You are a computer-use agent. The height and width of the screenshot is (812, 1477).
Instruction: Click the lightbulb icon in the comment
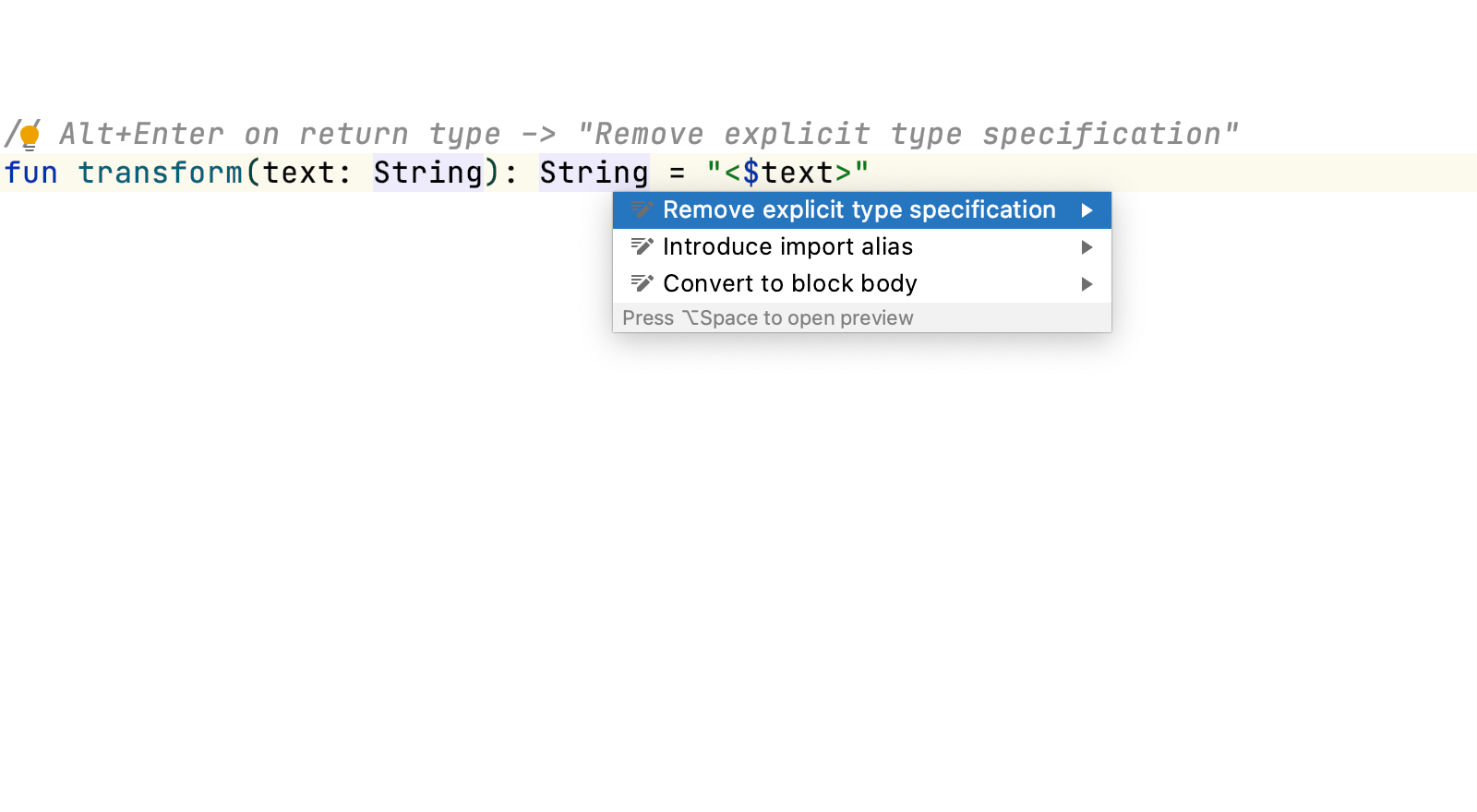click(30, 133)
